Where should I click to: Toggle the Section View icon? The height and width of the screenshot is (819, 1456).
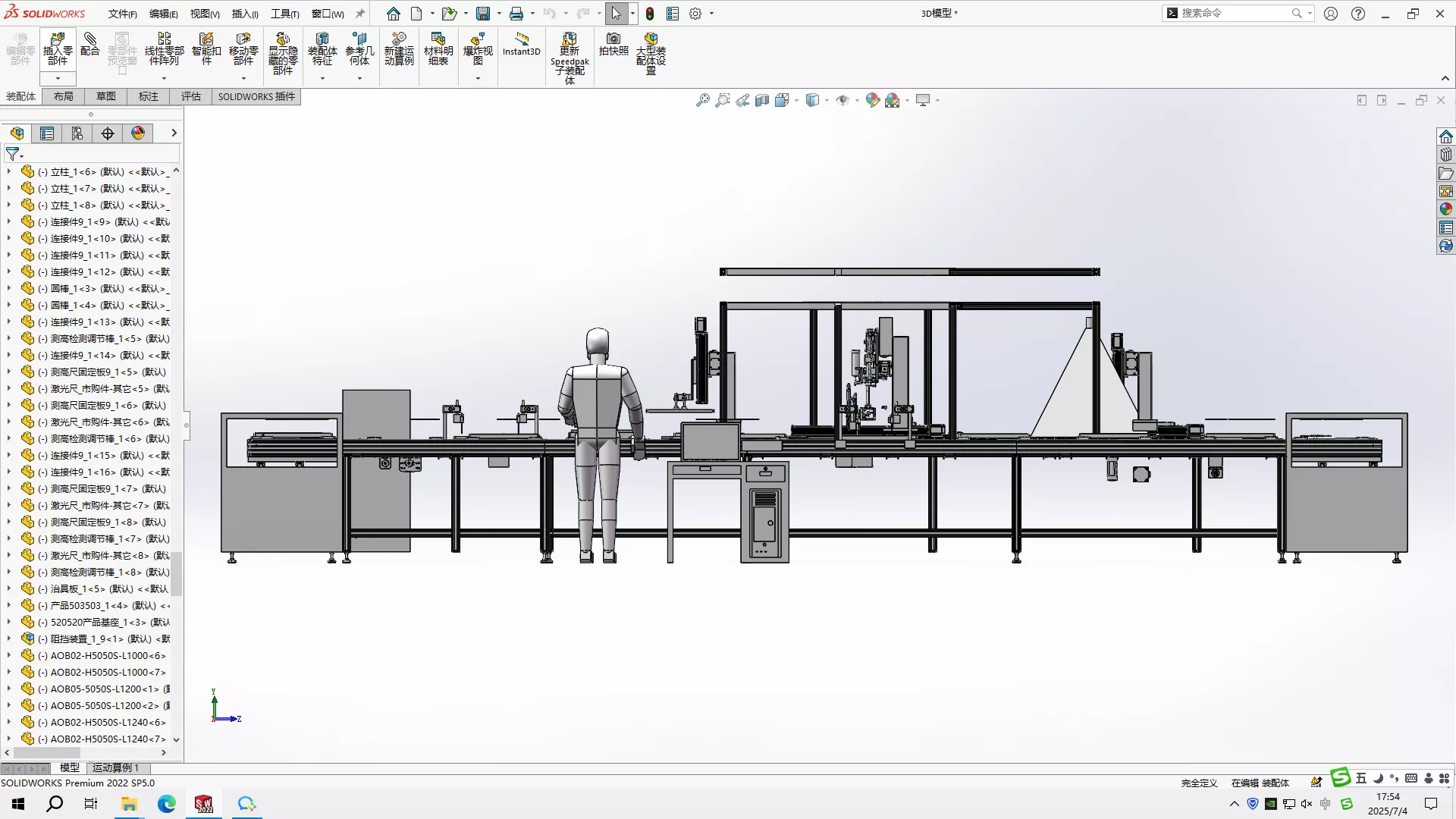[x=762, y=100]
